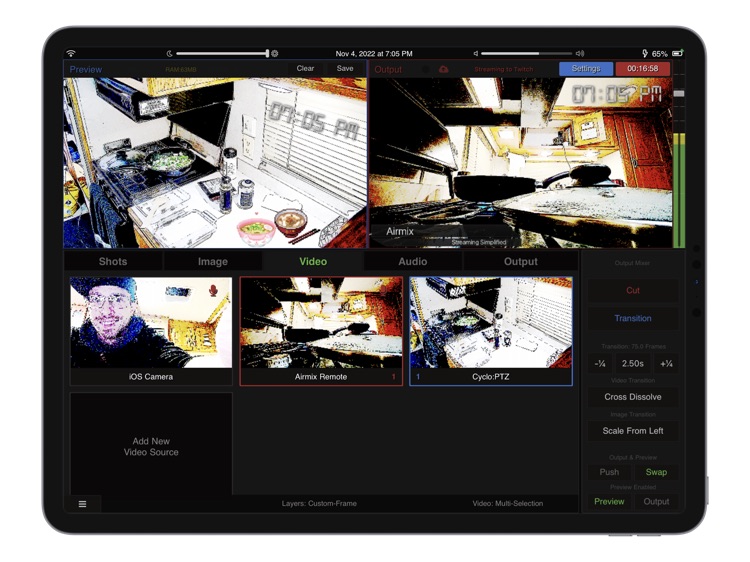
Task: Open the Audio tab
Action: [413, 262]
